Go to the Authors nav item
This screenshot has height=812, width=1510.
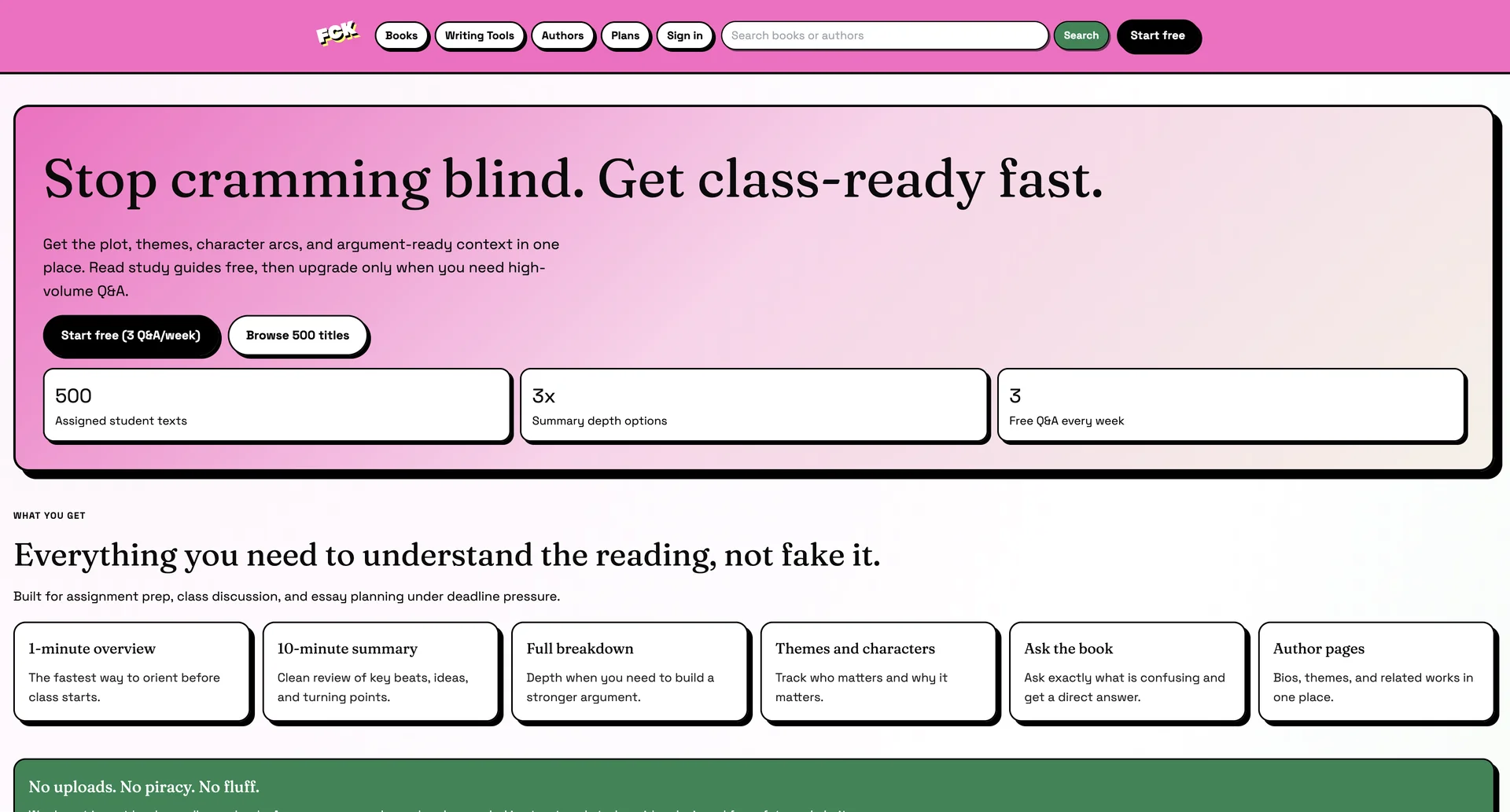(x=562, y=35)
